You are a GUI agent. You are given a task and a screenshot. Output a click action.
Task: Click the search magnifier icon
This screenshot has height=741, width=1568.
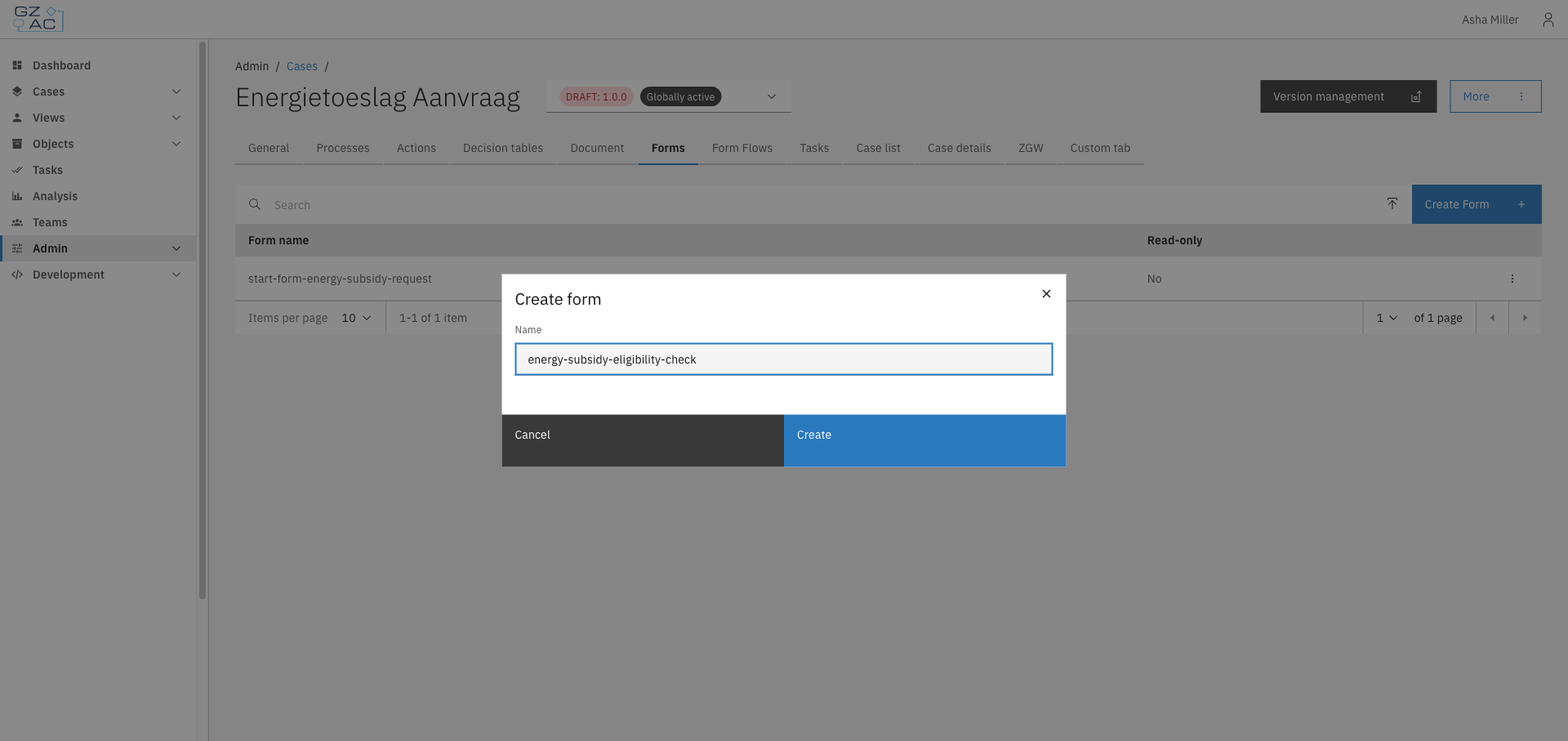(x=255, y=204)
